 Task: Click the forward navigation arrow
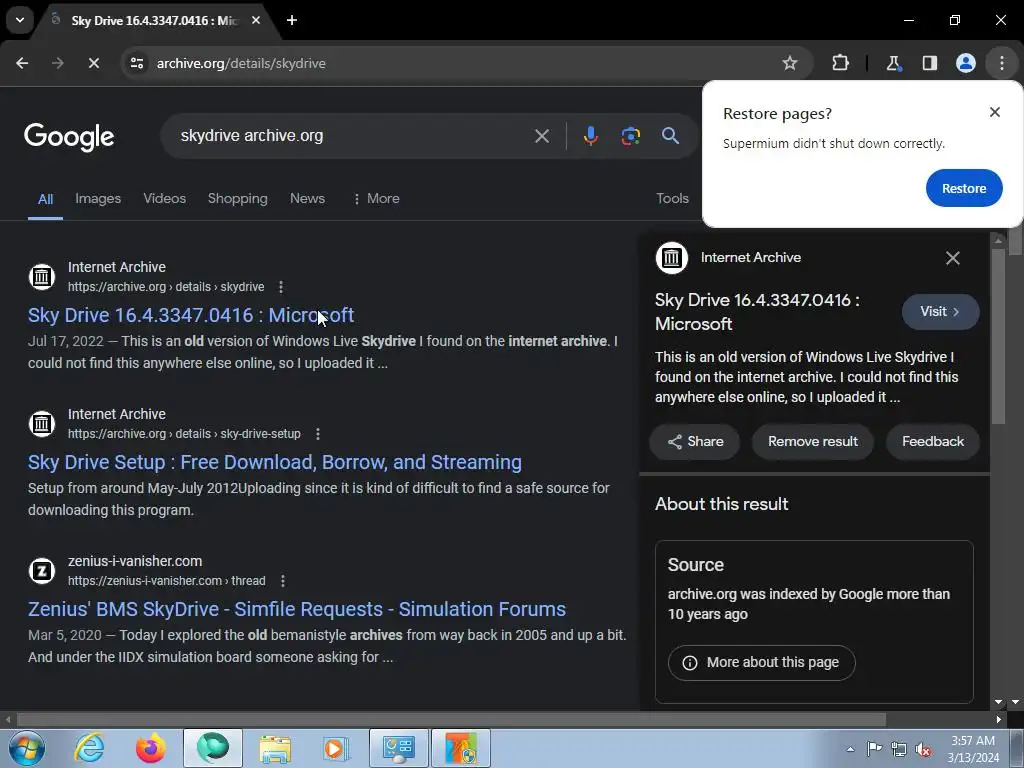coord(58,63)
